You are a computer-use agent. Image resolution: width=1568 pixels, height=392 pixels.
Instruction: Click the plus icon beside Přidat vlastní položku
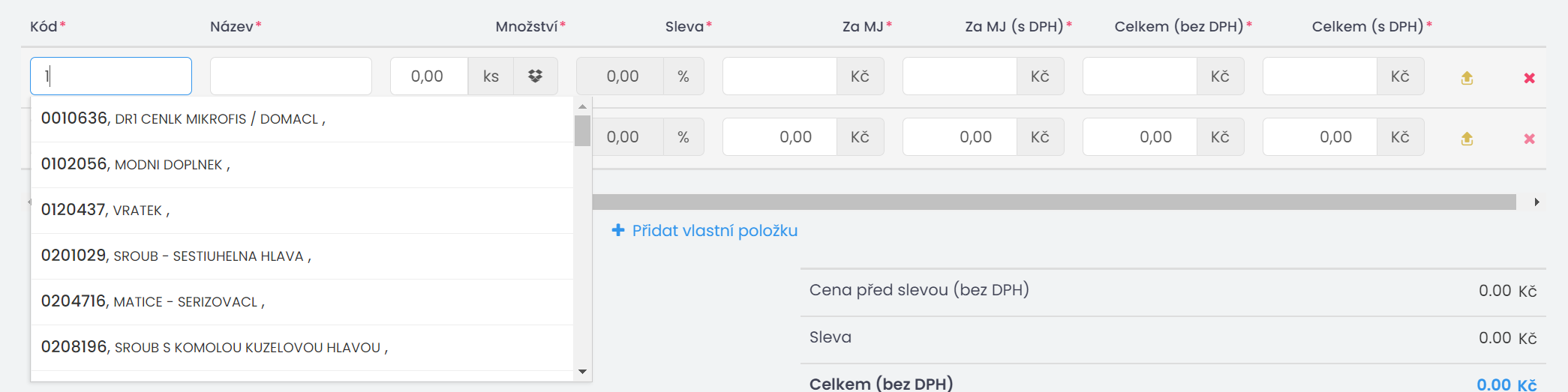(x=618, y=230)
